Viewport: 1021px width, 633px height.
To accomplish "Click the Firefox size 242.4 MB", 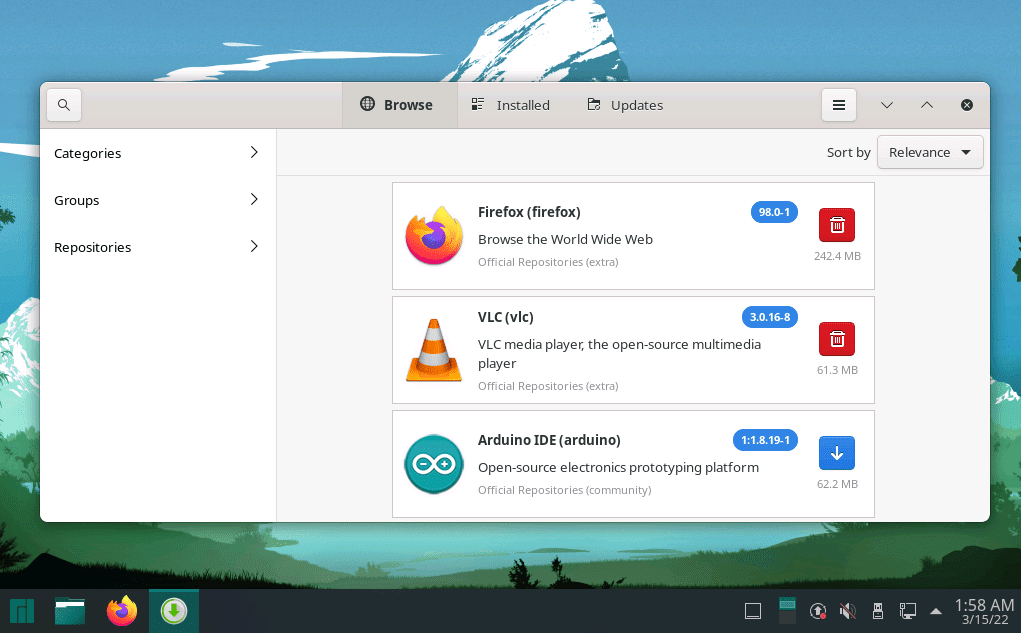I will coord(837,256).
